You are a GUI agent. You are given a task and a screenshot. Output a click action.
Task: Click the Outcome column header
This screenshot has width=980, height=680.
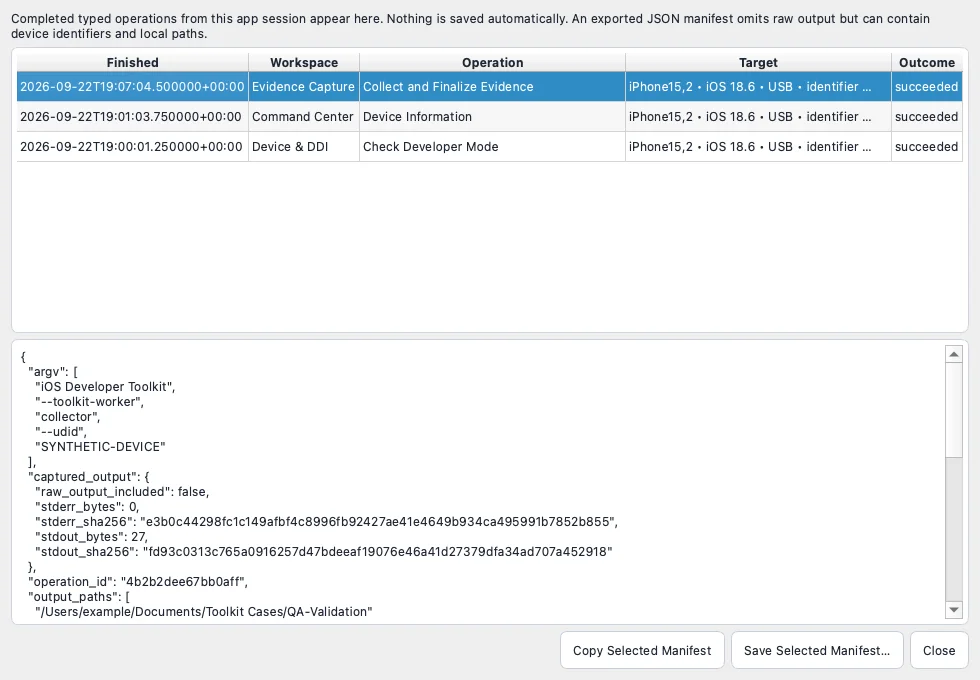(927, 62)
